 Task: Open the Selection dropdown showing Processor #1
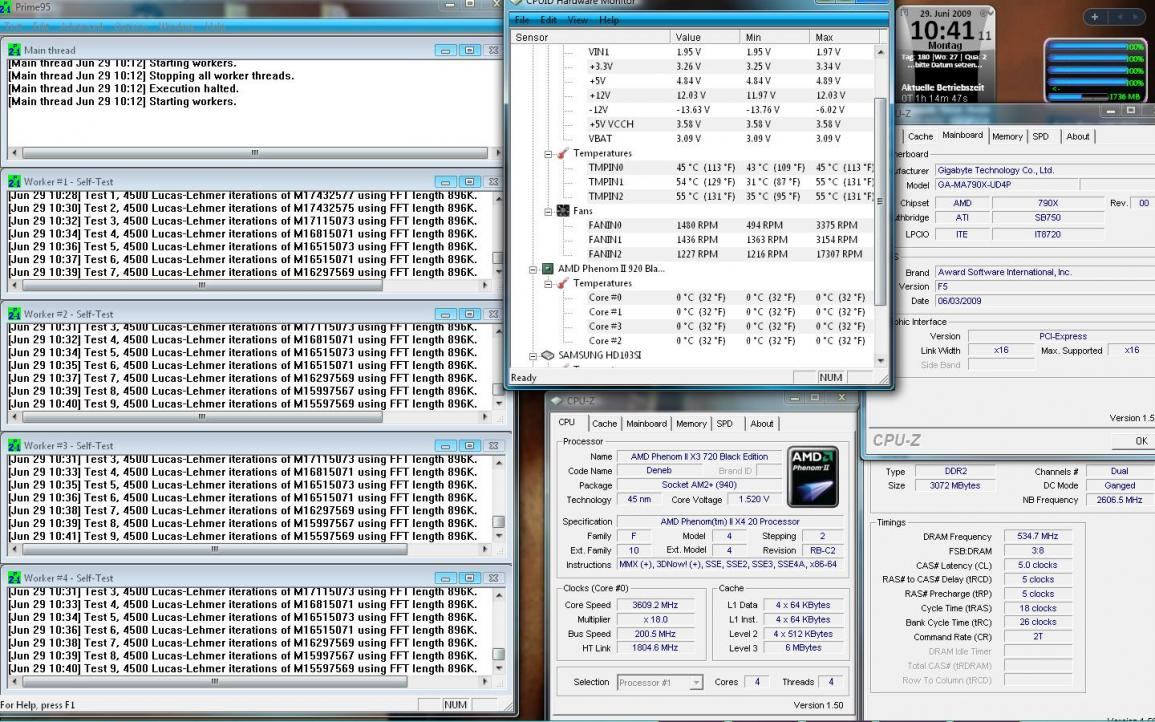pos(660,683)
